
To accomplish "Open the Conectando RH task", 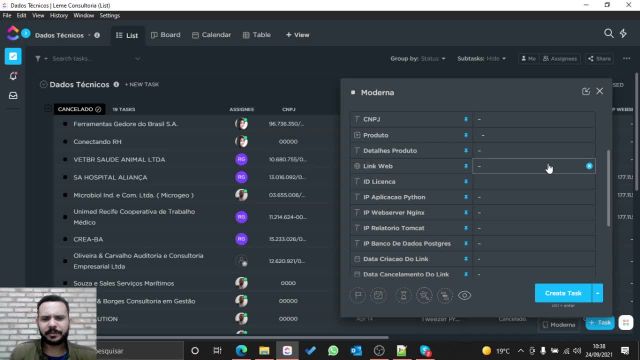I will 97,142.
